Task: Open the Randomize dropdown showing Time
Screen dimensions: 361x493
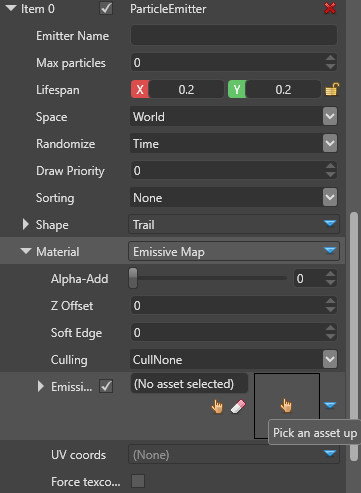Action: pos(233,144)
